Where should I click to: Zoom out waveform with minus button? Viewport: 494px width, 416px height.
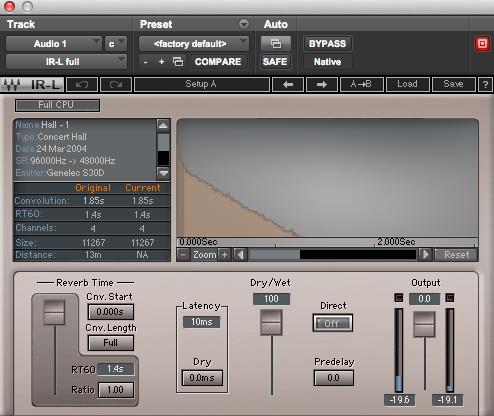183,255
